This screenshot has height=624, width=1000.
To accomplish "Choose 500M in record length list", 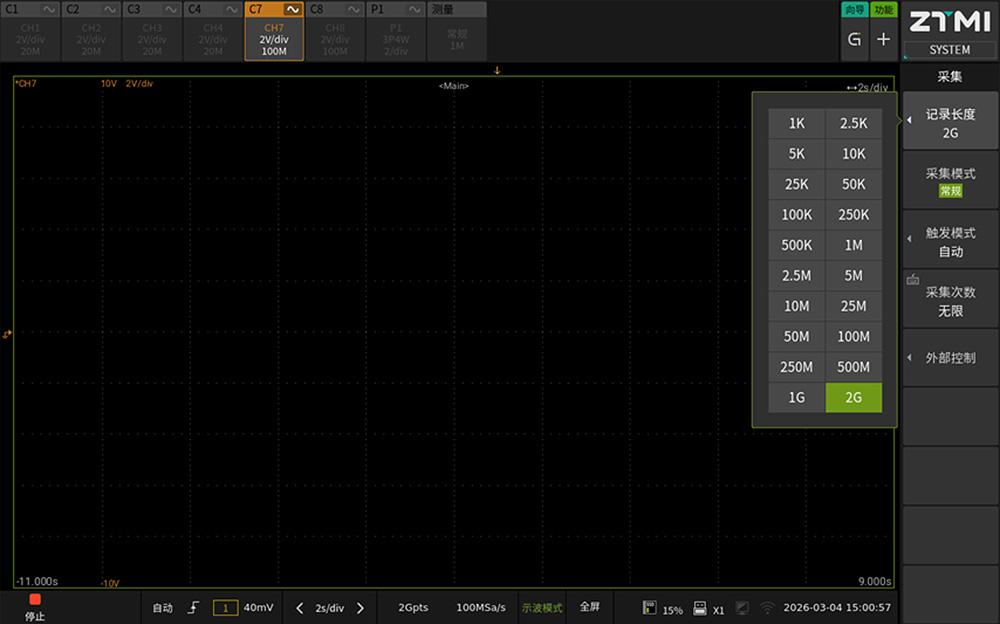I will [853, 367].
